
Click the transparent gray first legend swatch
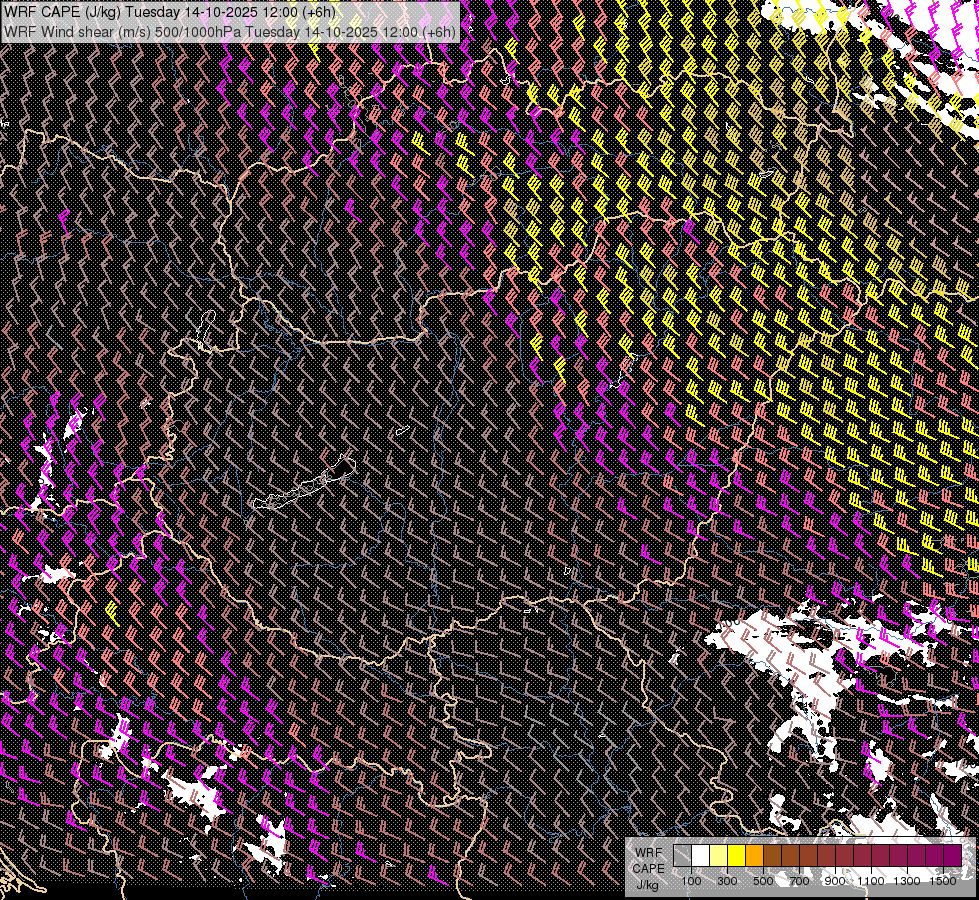[682, 856]
